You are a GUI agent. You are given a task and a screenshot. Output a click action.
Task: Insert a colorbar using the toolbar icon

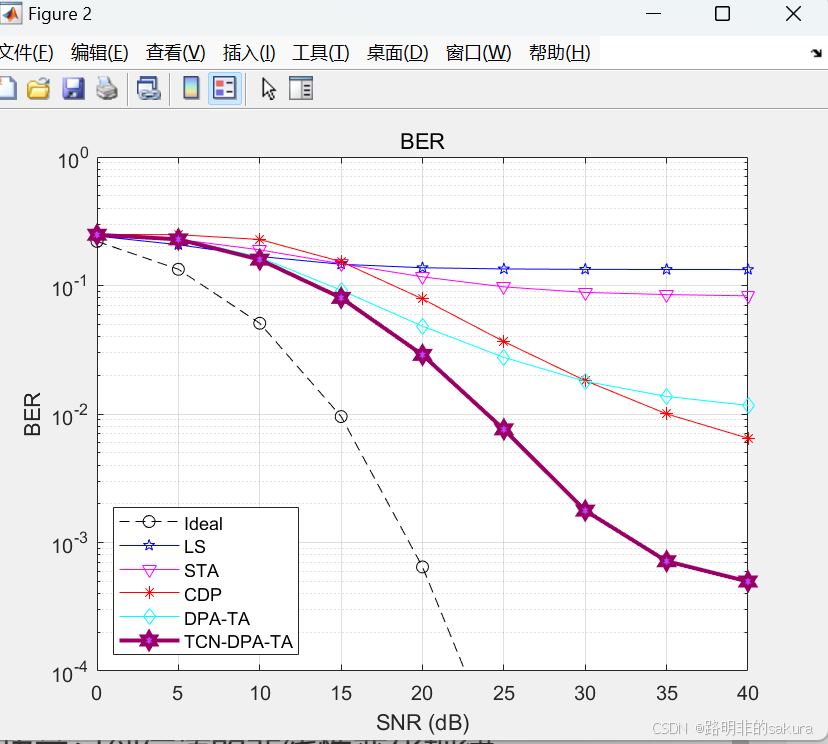pos(191,88)
